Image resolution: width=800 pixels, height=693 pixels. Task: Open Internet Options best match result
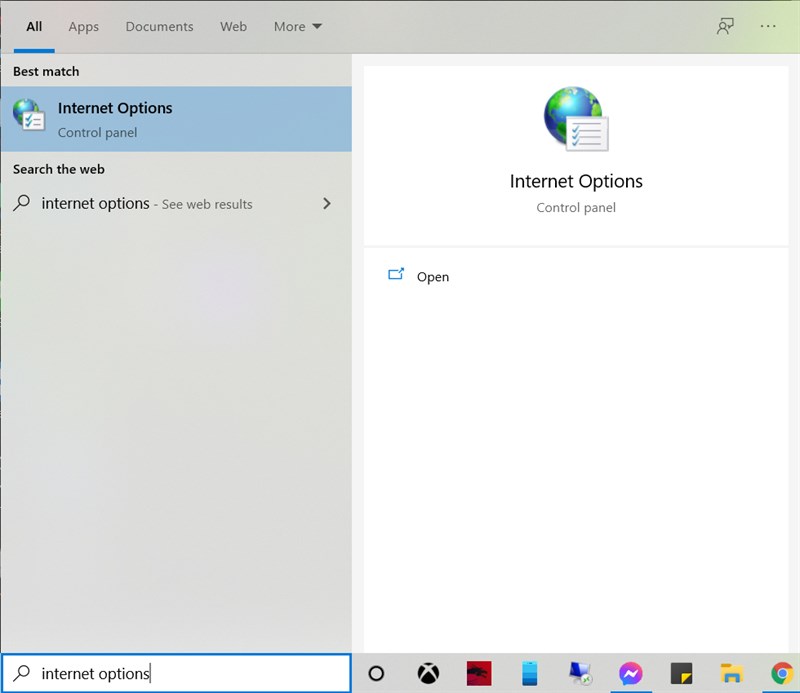(x=176, y=119)
